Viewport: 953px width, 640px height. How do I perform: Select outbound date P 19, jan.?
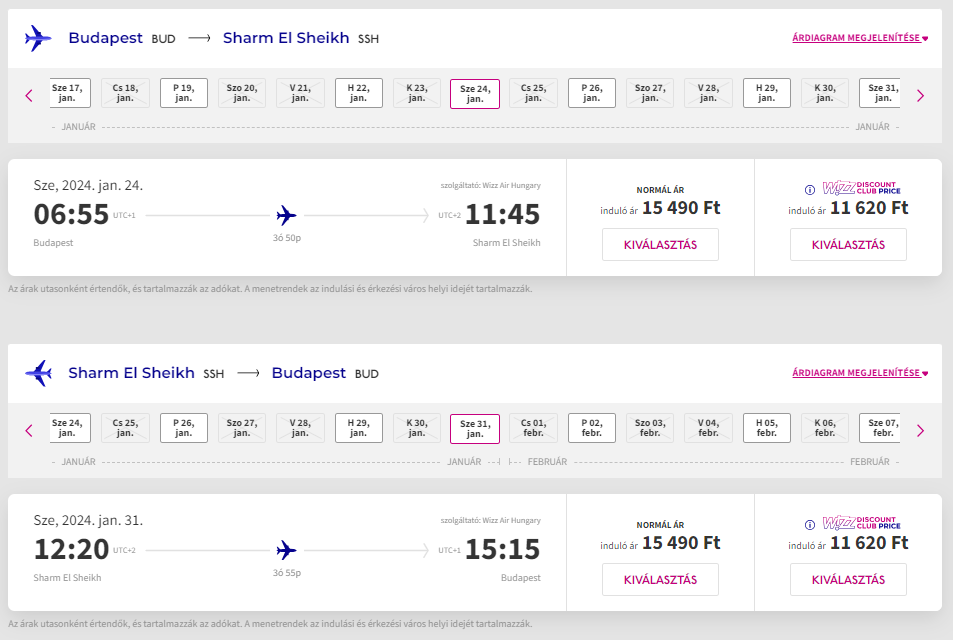[184, 93]
